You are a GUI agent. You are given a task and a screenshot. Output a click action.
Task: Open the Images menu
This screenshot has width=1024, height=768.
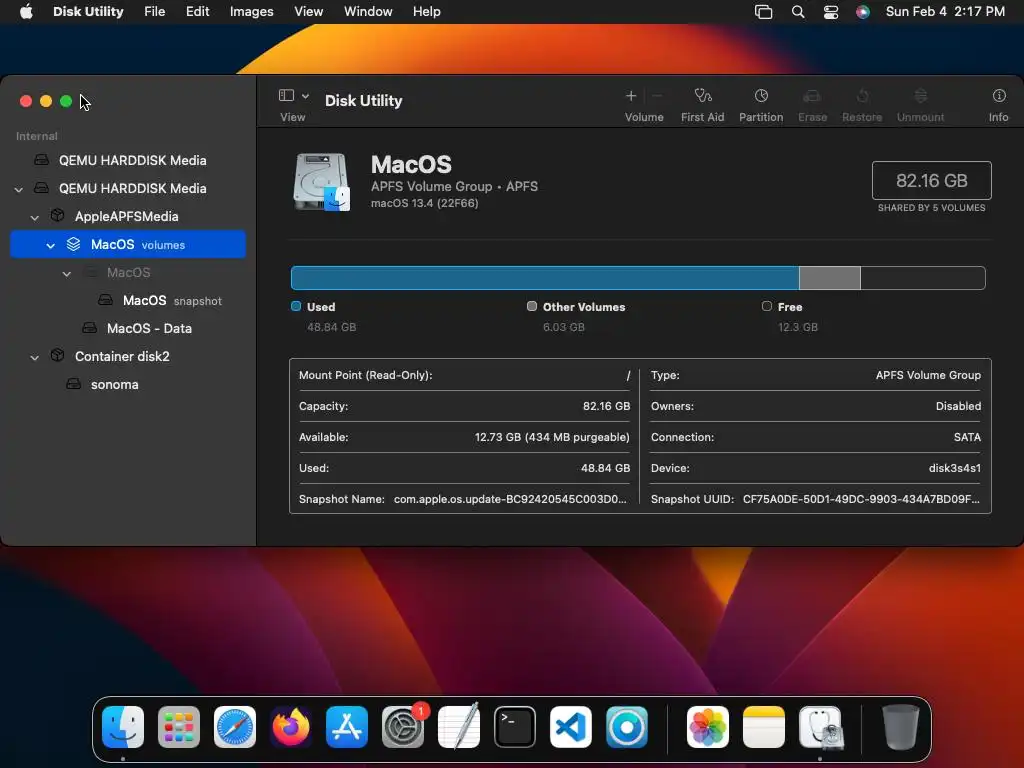[x=251, y=12]
